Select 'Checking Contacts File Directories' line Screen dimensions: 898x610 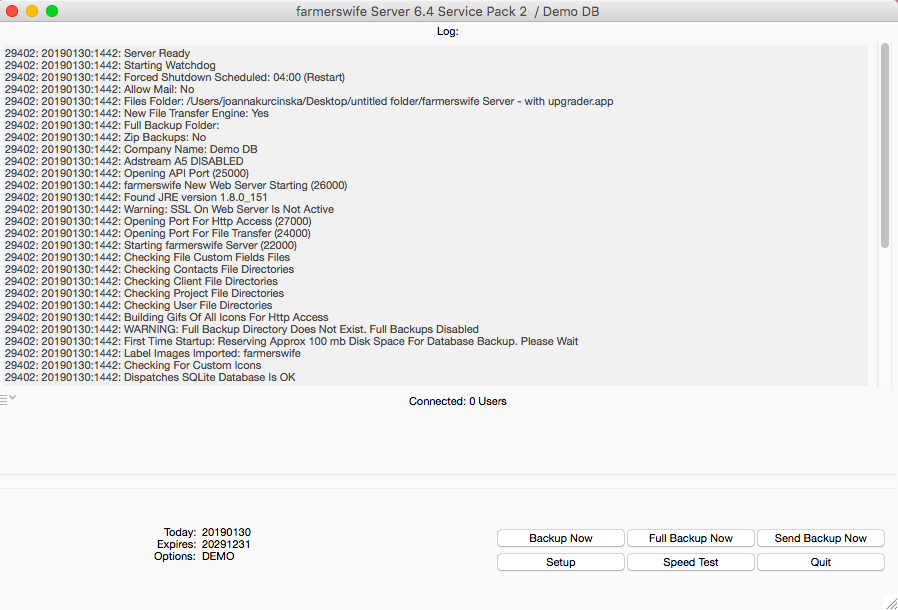[x=149, y=270]
